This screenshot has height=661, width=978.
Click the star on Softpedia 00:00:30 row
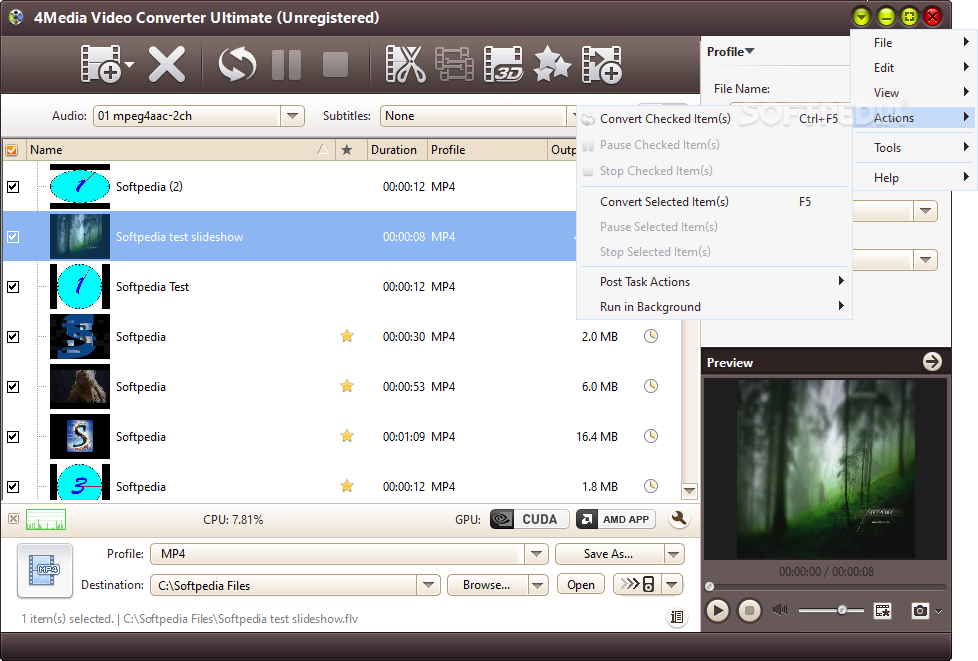(347, 336)
